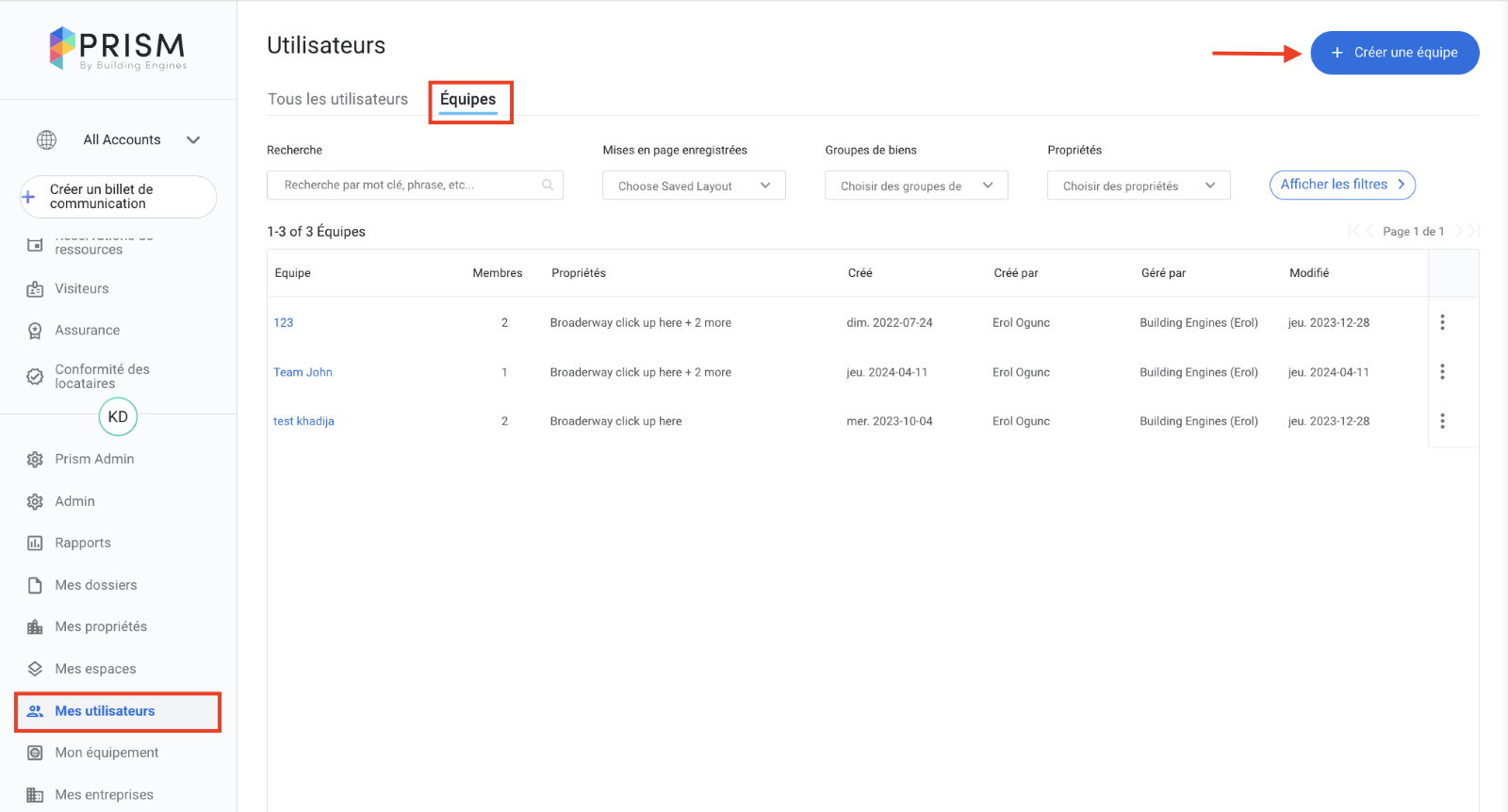The image size is (1508, 812).
Task: Select the Équipes tab
Action: (x=468, y=100)
